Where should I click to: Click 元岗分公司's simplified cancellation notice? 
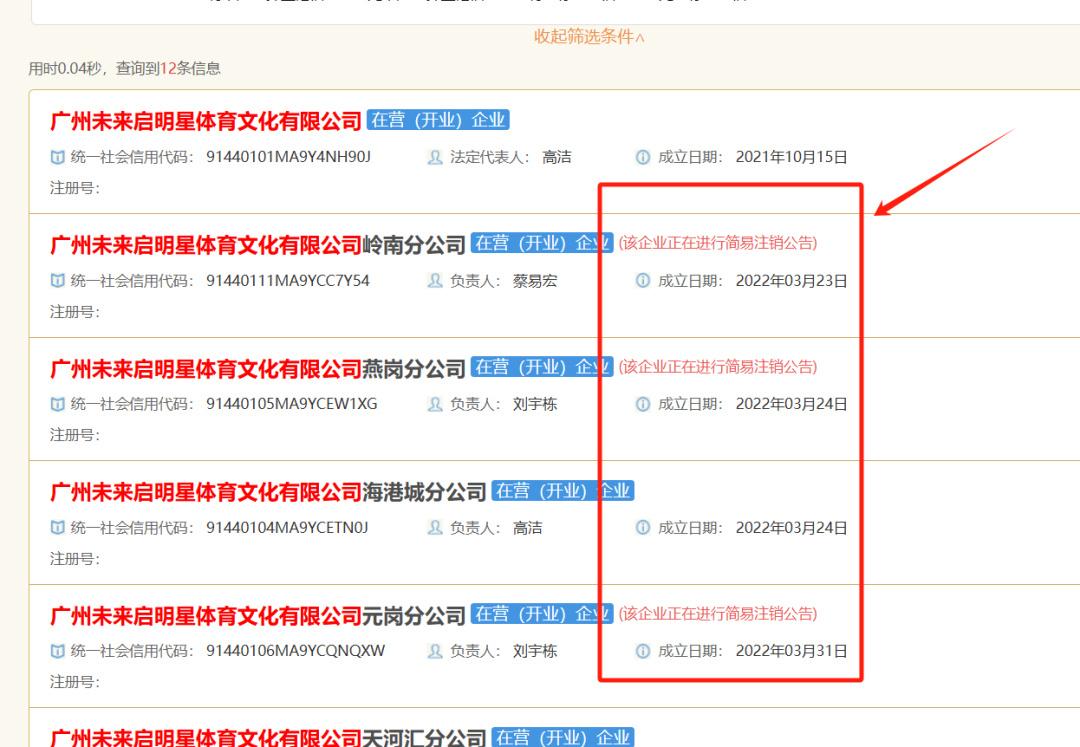[x=717, y=614]
